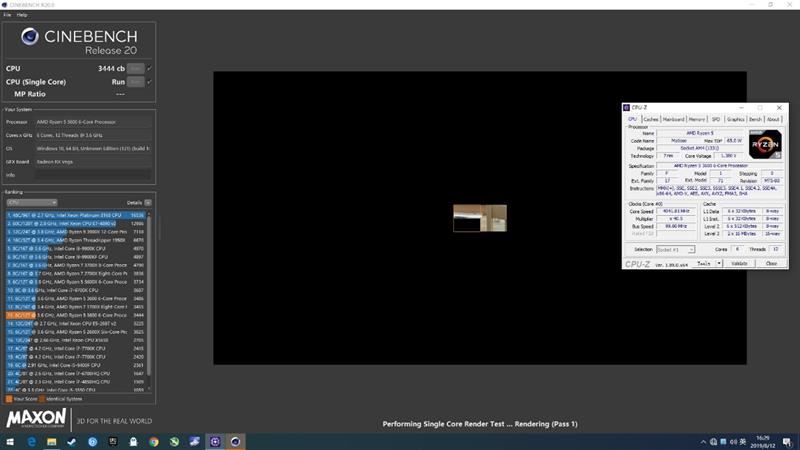This screenshot has width=800, height=450.
Task: Switch to the CPU-Z taskbar icon
Action: [215, 441]
